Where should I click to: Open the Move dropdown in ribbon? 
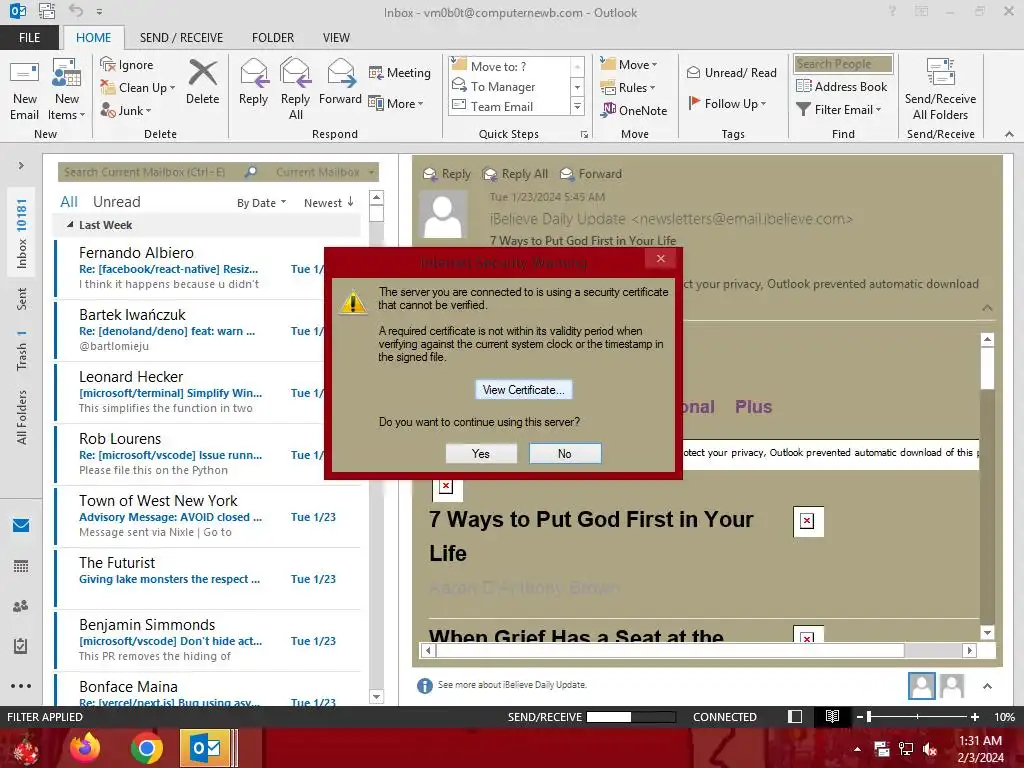coord(628,65)
